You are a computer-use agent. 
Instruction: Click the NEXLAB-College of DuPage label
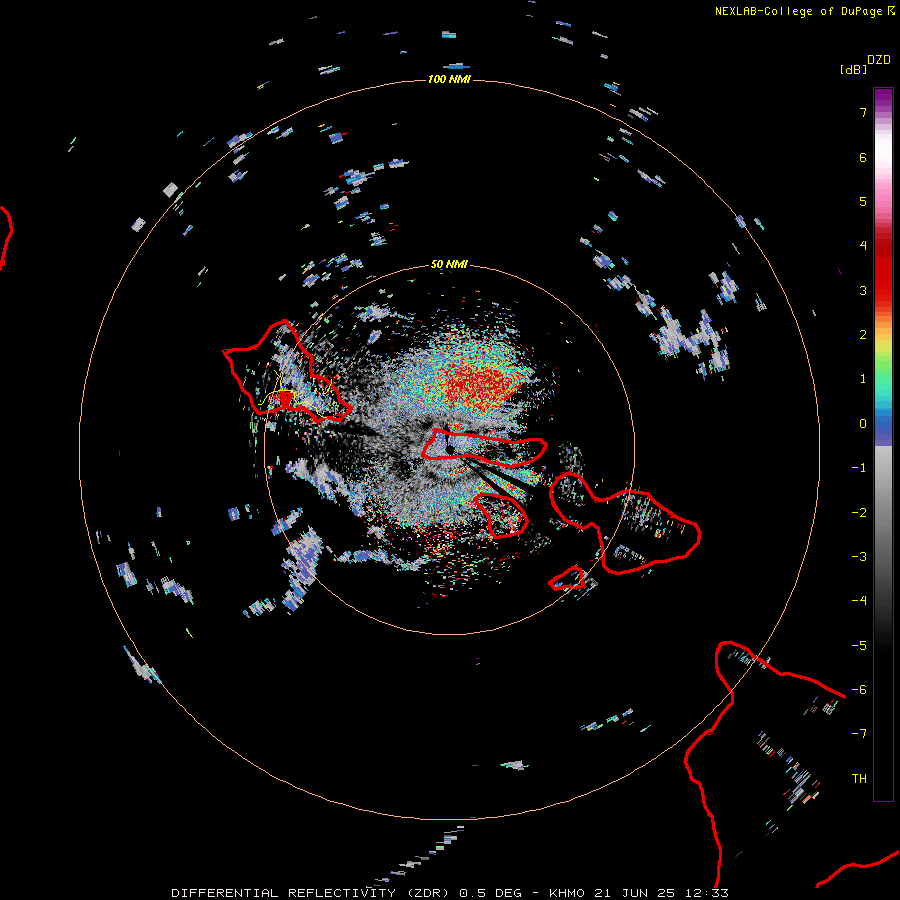pos(805,11)
